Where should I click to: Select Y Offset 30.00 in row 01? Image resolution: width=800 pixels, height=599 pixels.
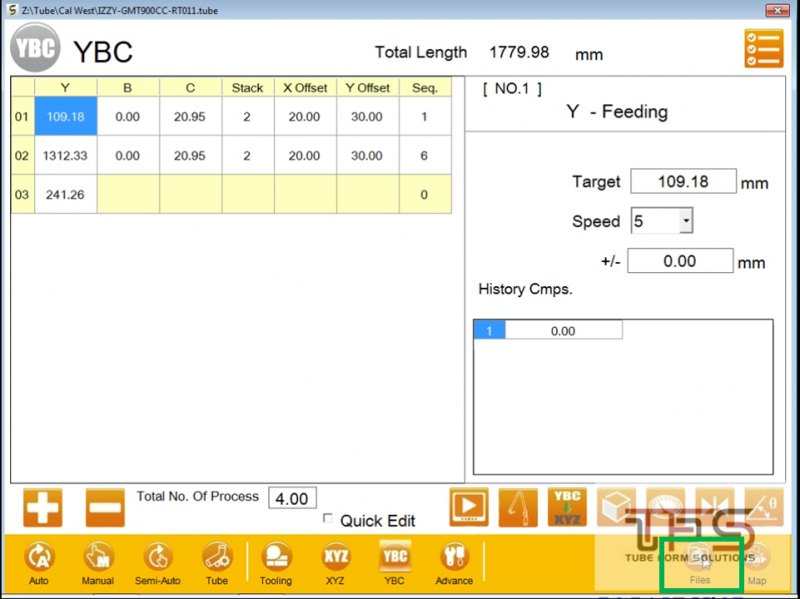point(367,116)
